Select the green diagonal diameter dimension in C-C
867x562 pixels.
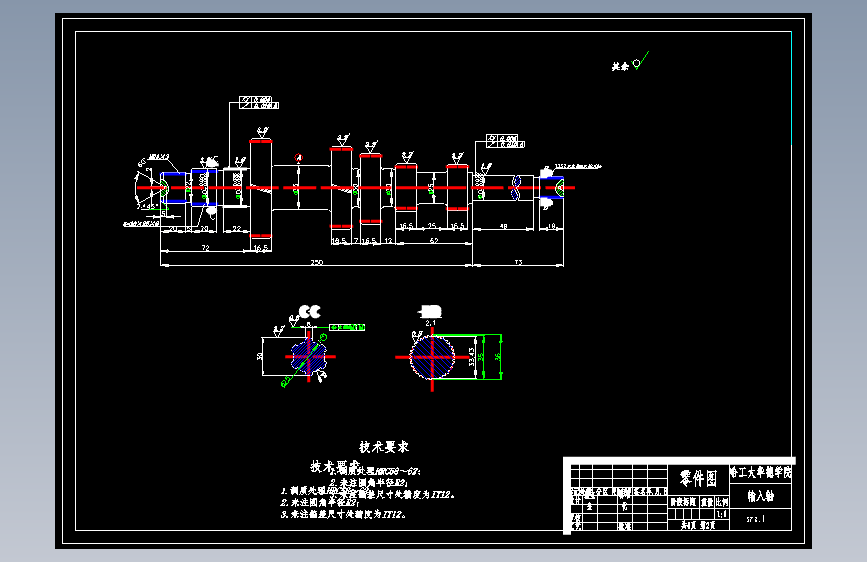[x=304, y=360]
